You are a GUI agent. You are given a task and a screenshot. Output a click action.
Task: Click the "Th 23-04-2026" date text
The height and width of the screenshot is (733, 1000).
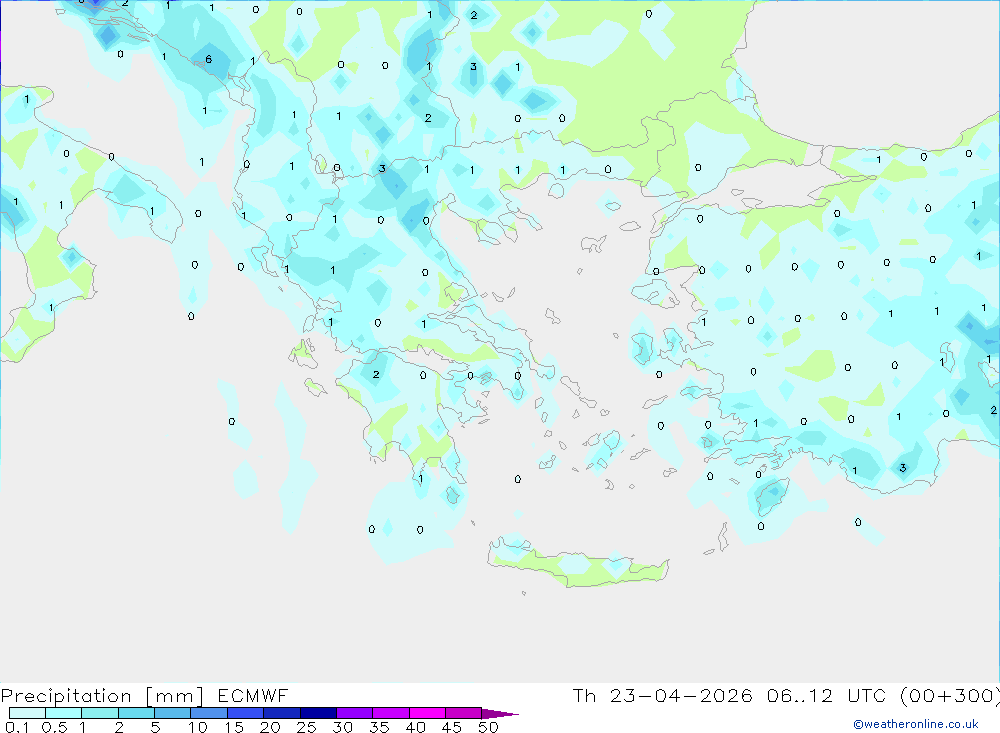pos(662,696)
